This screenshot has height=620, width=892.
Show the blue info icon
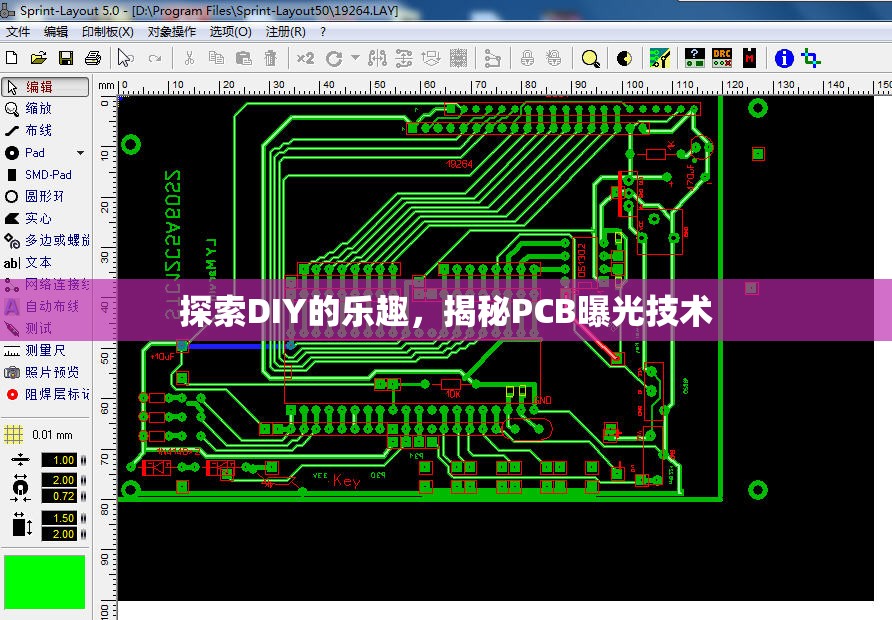coord(784,58)
